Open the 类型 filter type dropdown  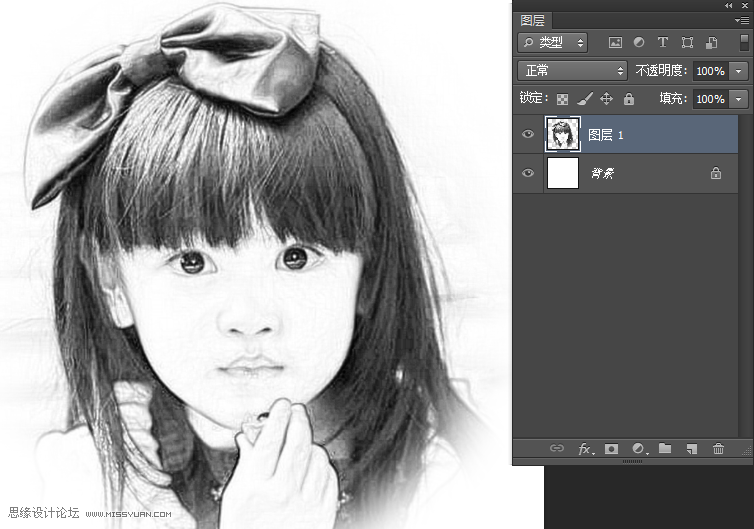553,42
